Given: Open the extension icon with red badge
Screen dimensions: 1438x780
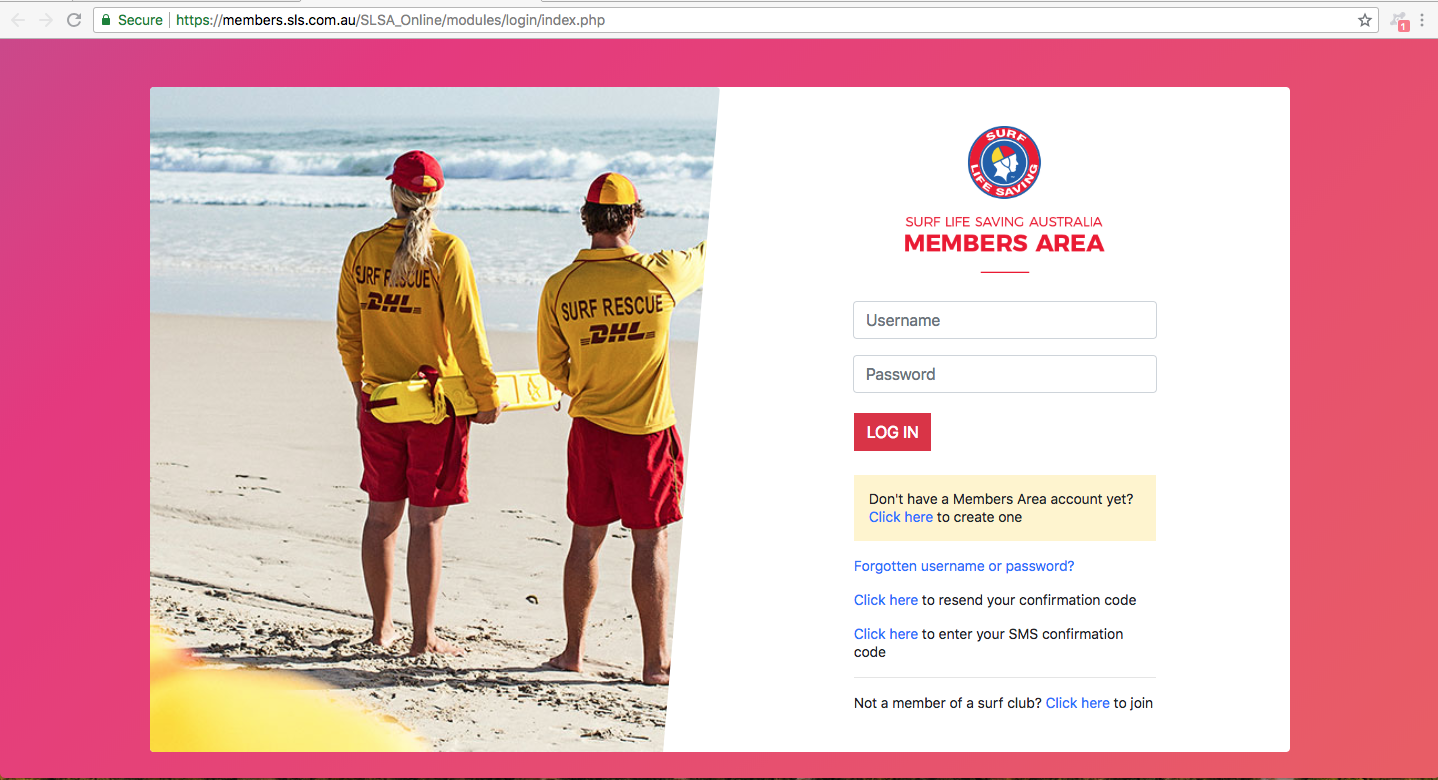Looking at the screenshot, I should [1399, 20].
